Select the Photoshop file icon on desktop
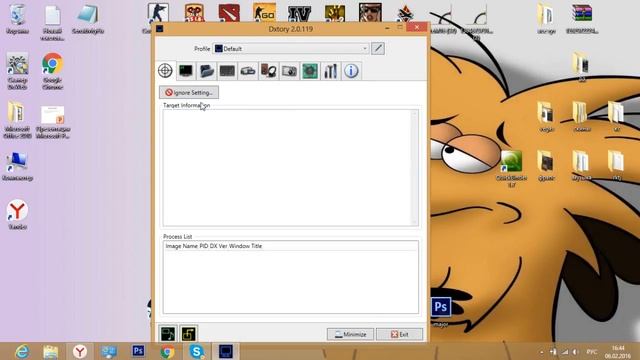This screenshot has height=360, width=640. pyautogui.click(x=441, y=312)
